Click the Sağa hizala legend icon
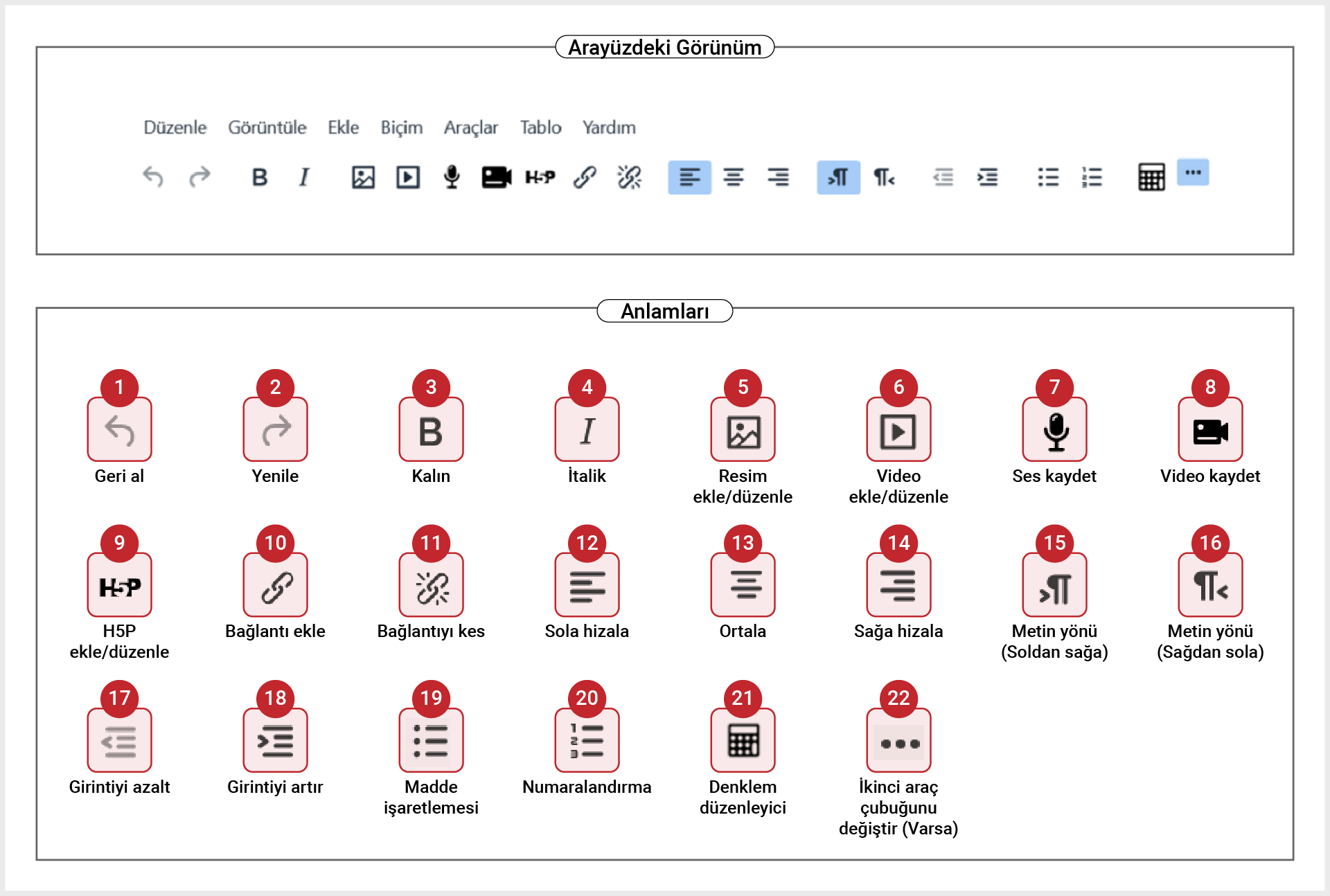 point(898,585)
